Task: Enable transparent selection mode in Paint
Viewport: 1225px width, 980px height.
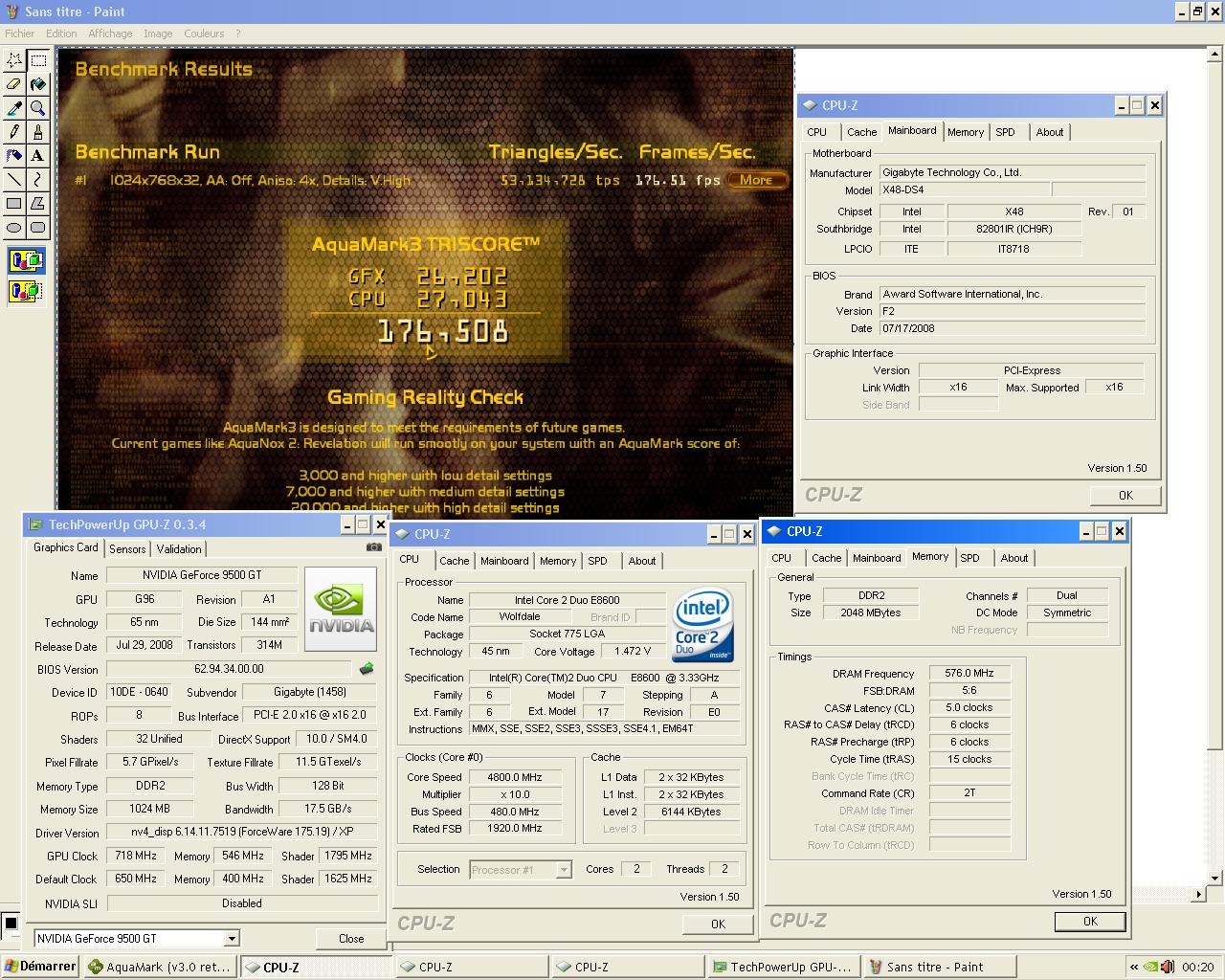Action: [26, 290]
